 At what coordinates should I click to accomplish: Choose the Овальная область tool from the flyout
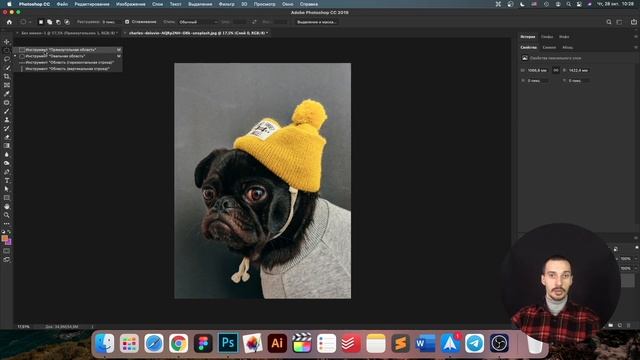pyautogui.click(x=67, y=56)
